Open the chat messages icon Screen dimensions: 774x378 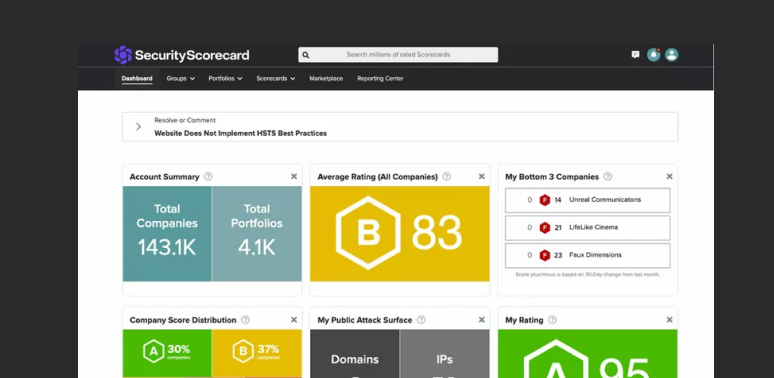click(635, 55)
